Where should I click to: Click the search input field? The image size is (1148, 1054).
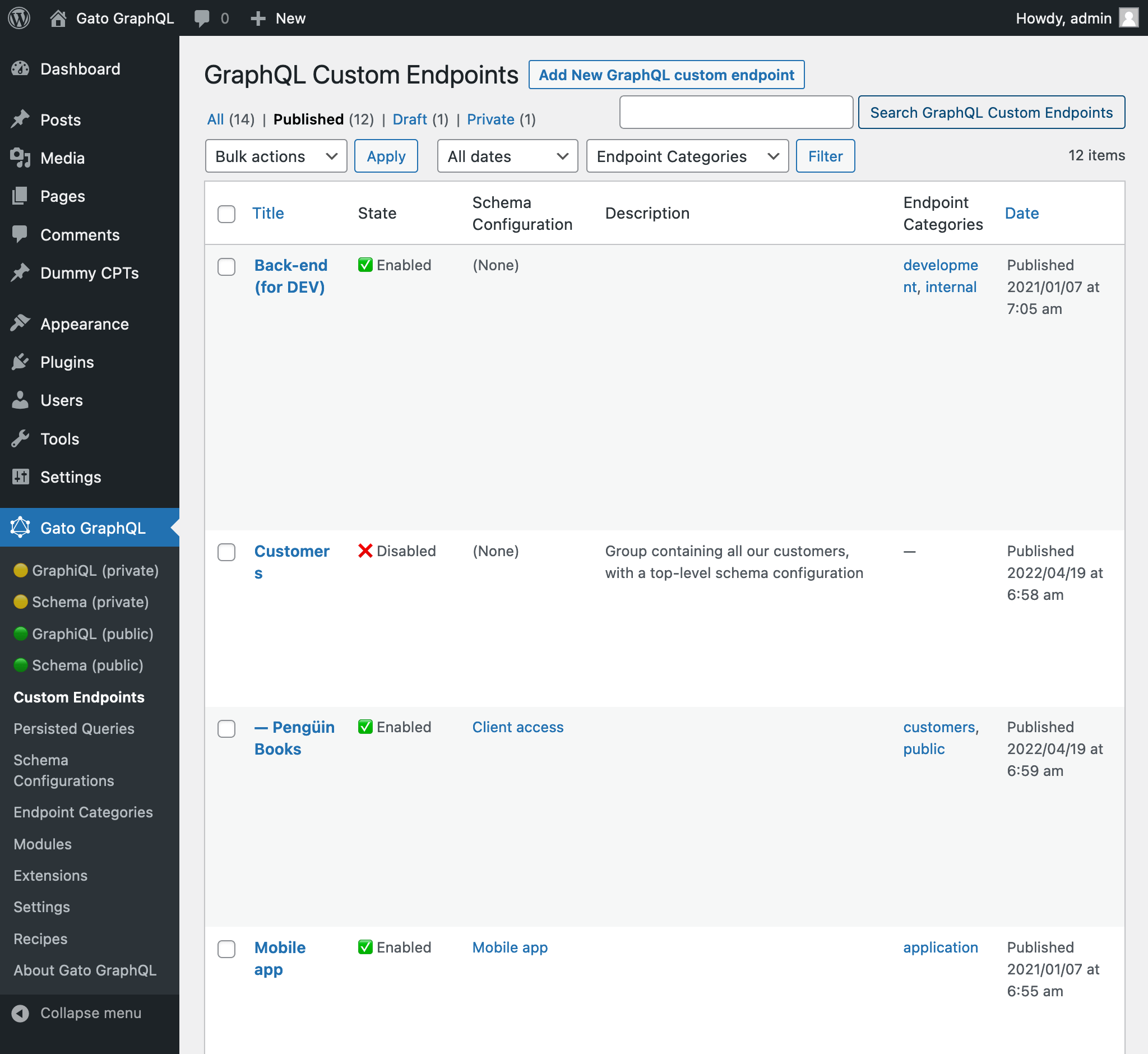736,112
